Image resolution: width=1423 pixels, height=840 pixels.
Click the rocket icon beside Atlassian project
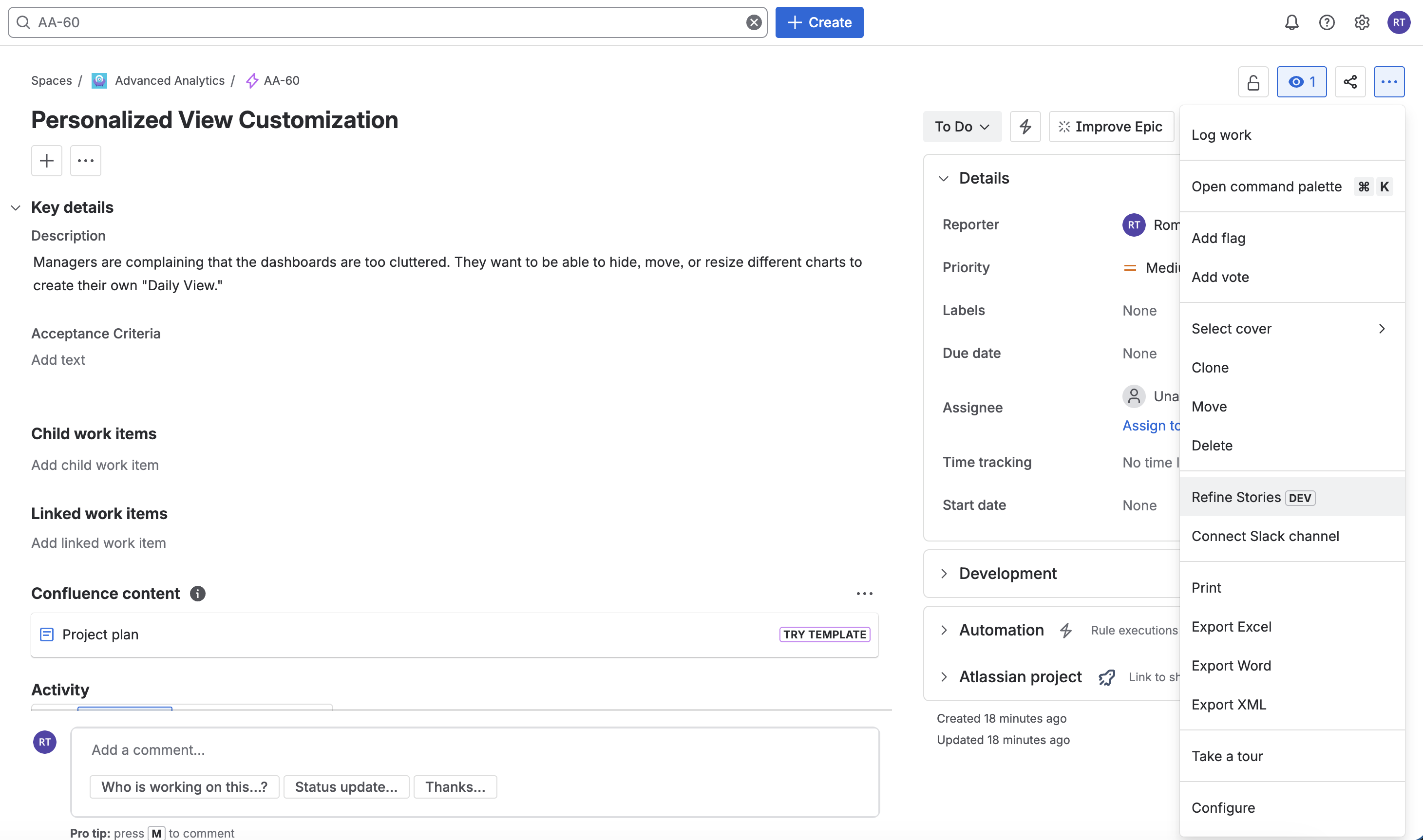pos(1106,677)
